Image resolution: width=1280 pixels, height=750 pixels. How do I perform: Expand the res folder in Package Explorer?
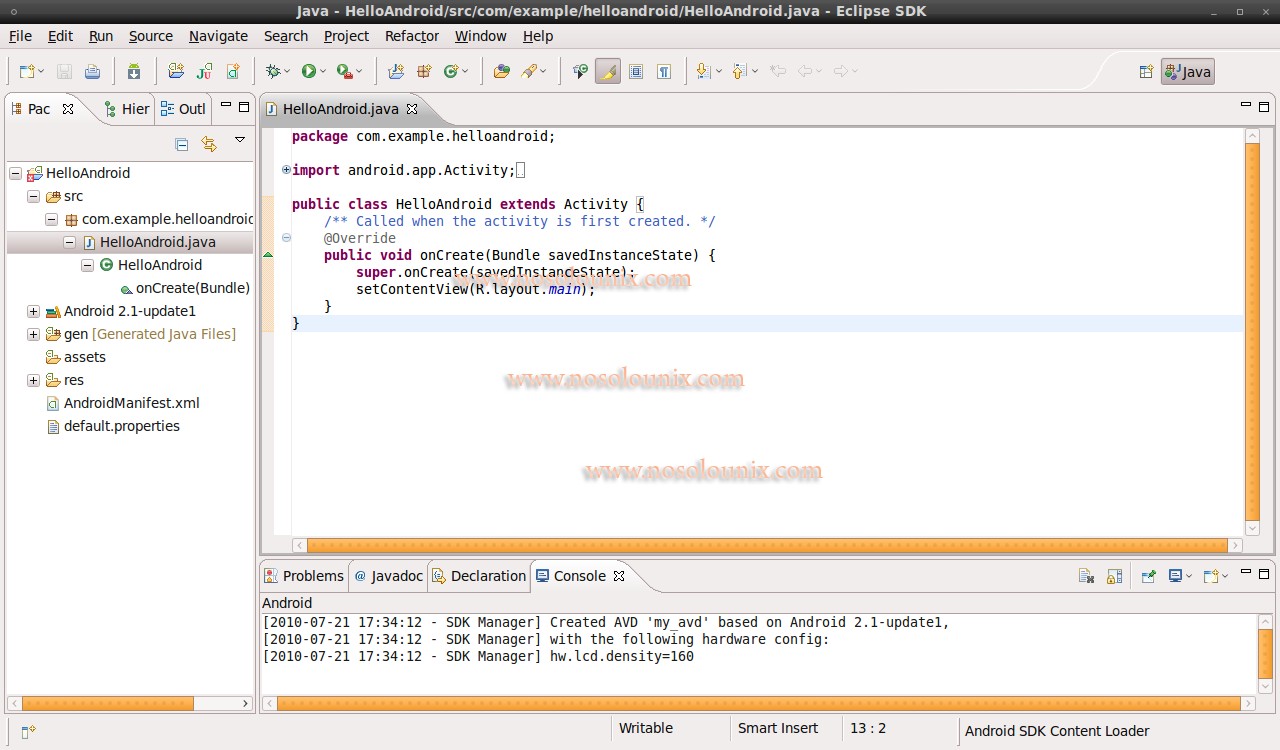[x=33, y=380]
